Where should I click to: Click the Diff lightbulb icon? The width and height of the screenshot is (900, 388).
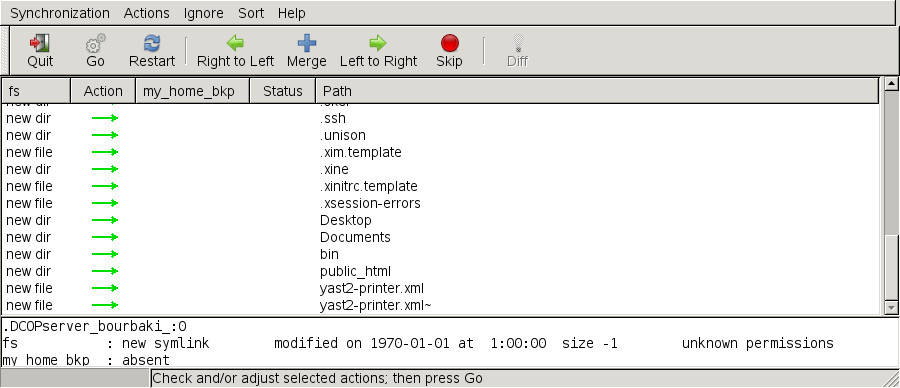coord(518,43)
